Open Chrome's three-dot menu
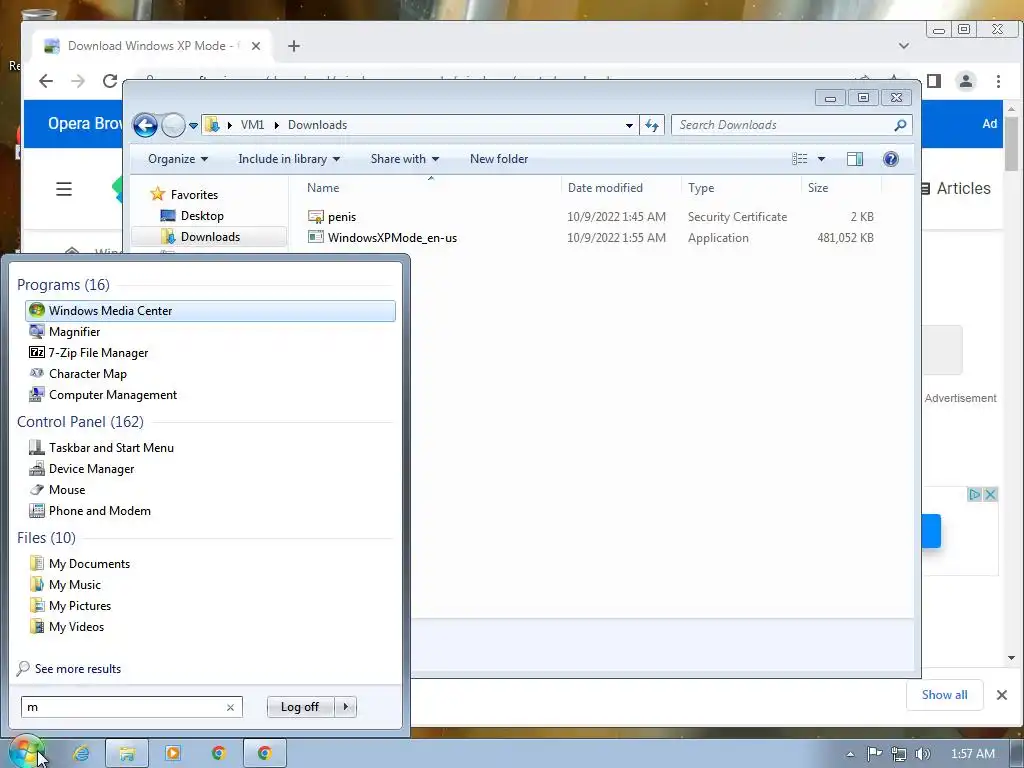This screenshot has height=768, width=1024. tap(998, 81)
